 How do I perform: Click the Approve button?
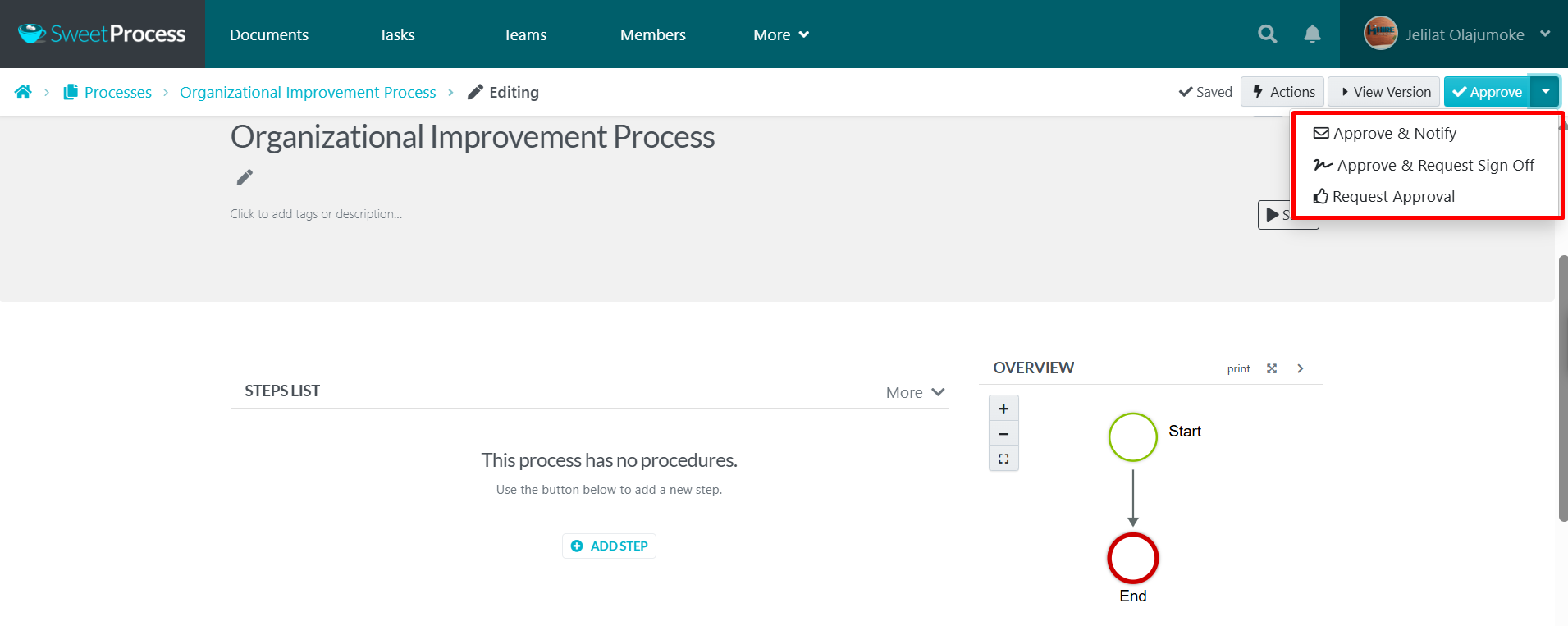1488,92
